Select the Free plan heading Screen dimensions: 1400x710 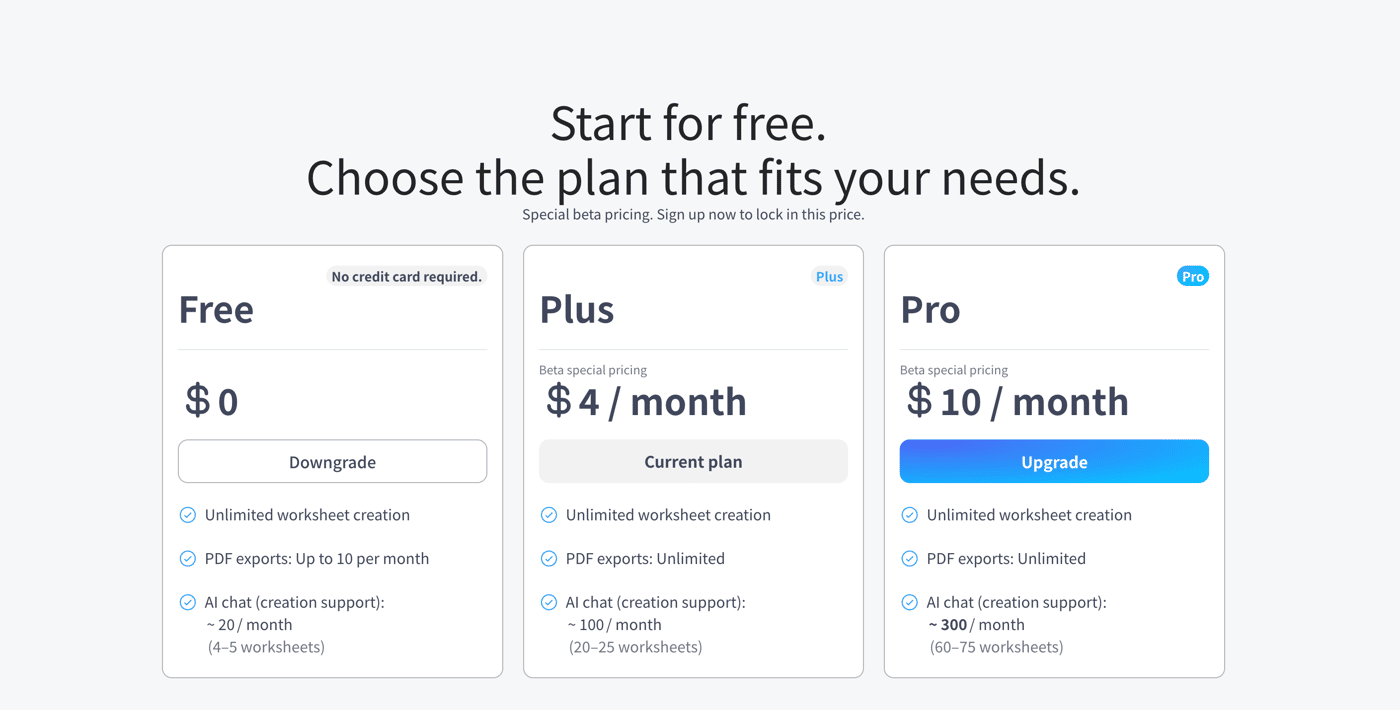click(216, 309)
